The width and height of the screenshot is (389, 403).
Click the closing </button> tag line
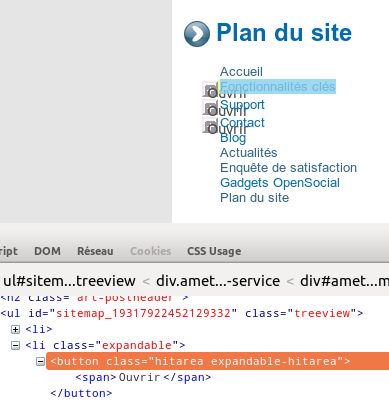[81, 393]
